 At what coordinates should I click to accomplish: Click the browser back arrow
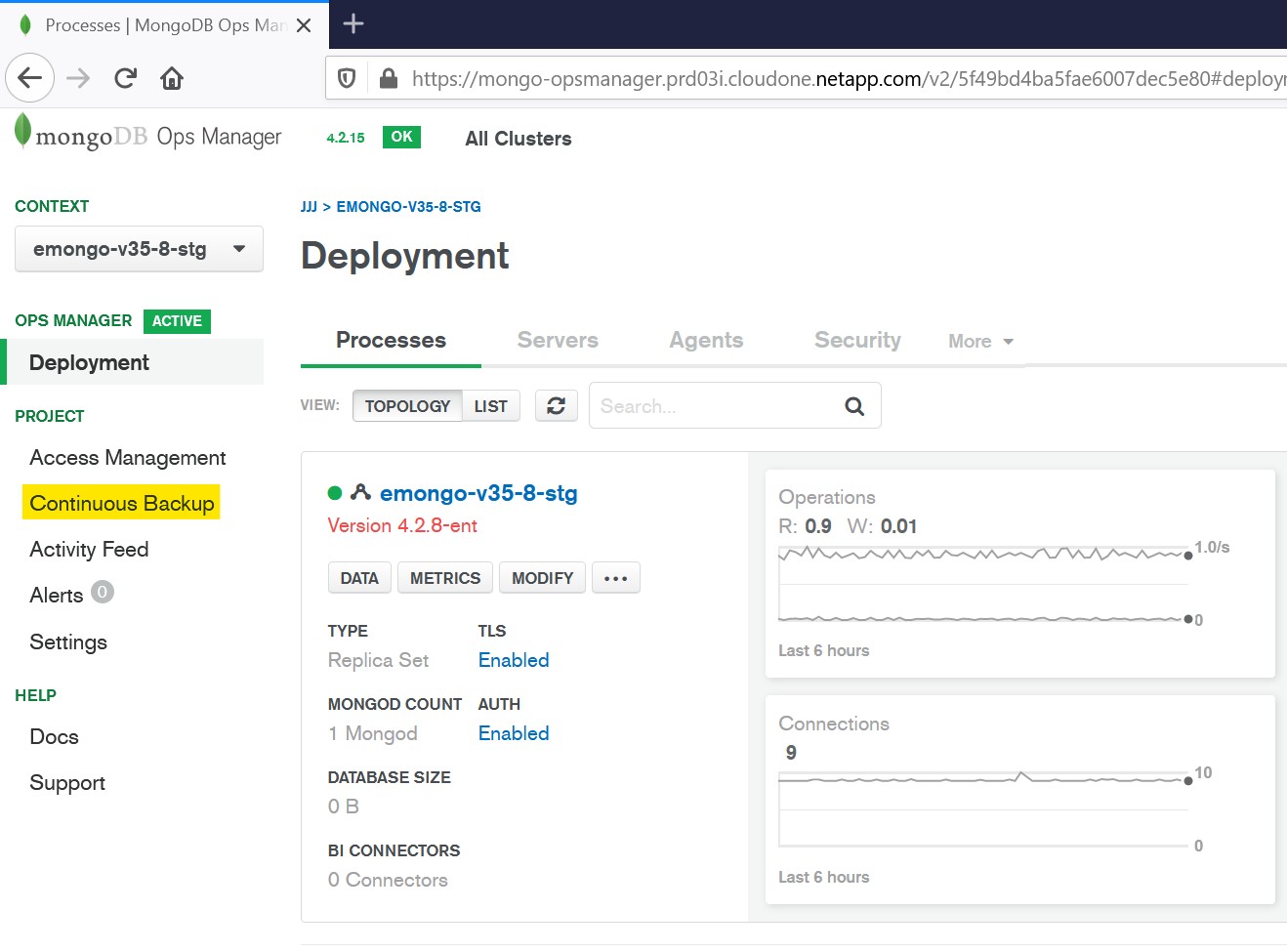click(x=29, y=78)
